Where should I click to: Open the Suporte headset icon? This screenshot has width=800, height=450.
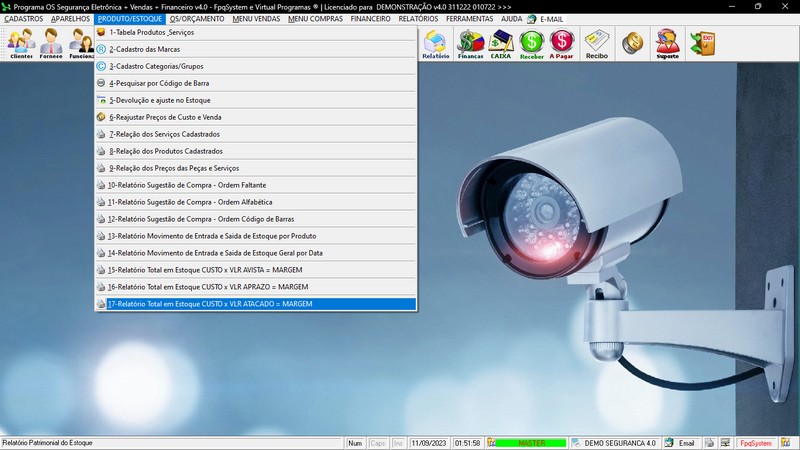[x=667, y=44]
